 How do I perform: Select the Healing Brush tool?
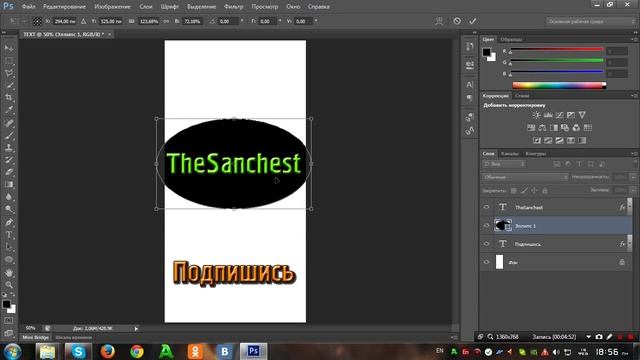(9, 123)
